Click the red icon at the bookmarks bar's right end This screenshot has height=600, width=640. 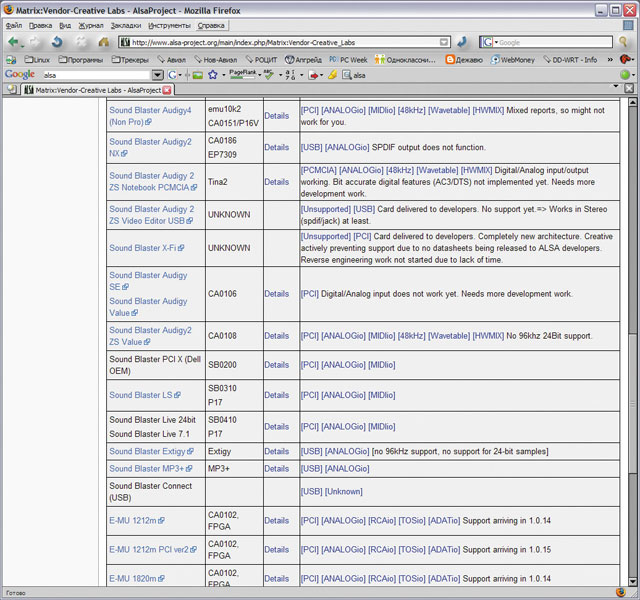624,60
